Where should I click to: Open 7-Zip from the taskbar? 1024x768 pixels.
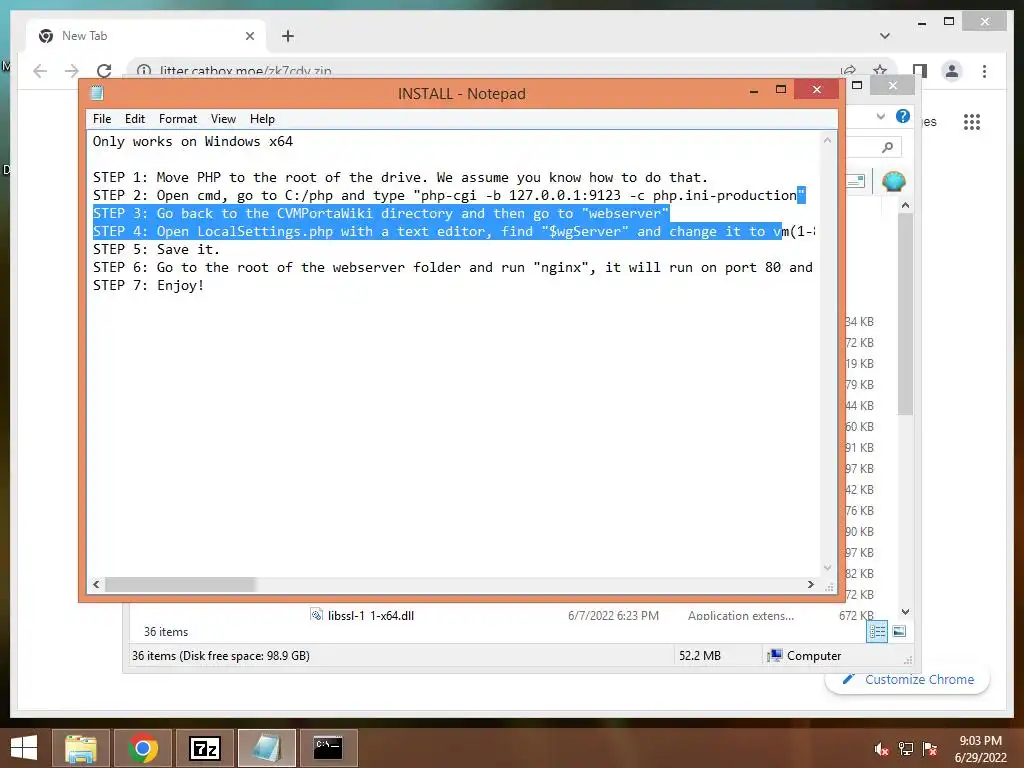click(x=205, y=748)
